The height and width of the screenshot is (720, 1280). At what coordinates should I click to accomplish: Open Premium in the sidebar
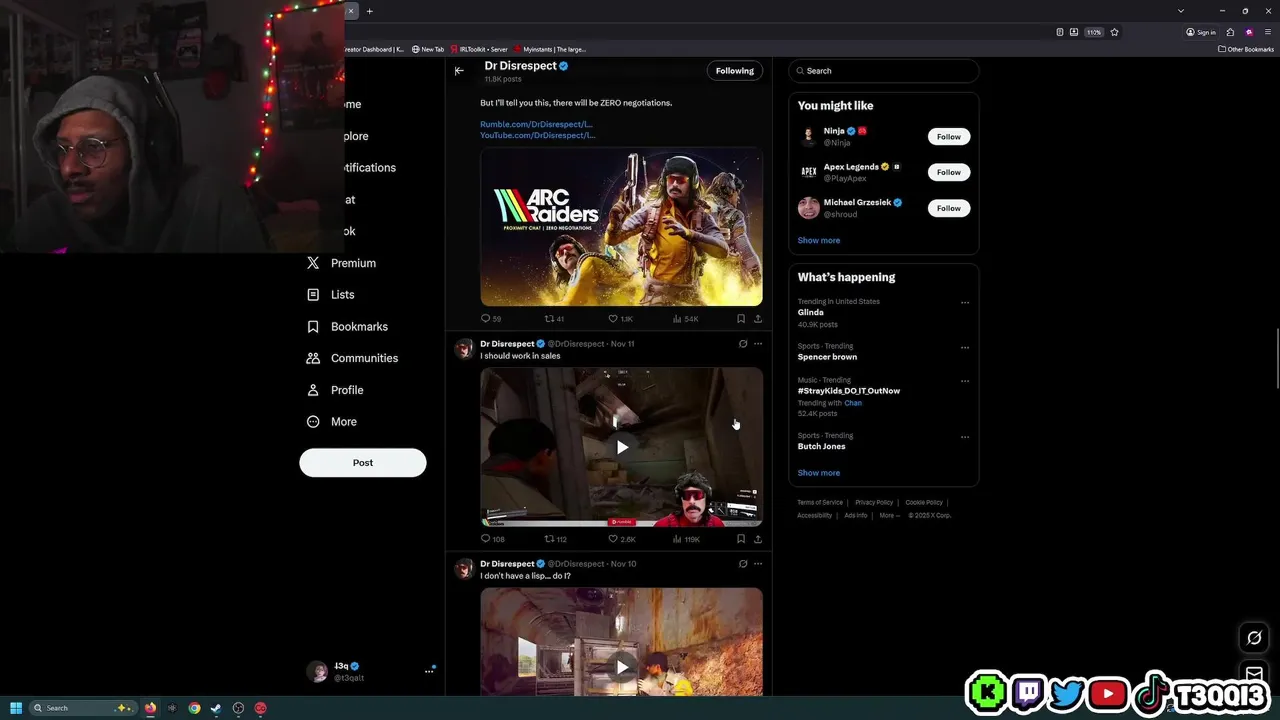point(341,263)
